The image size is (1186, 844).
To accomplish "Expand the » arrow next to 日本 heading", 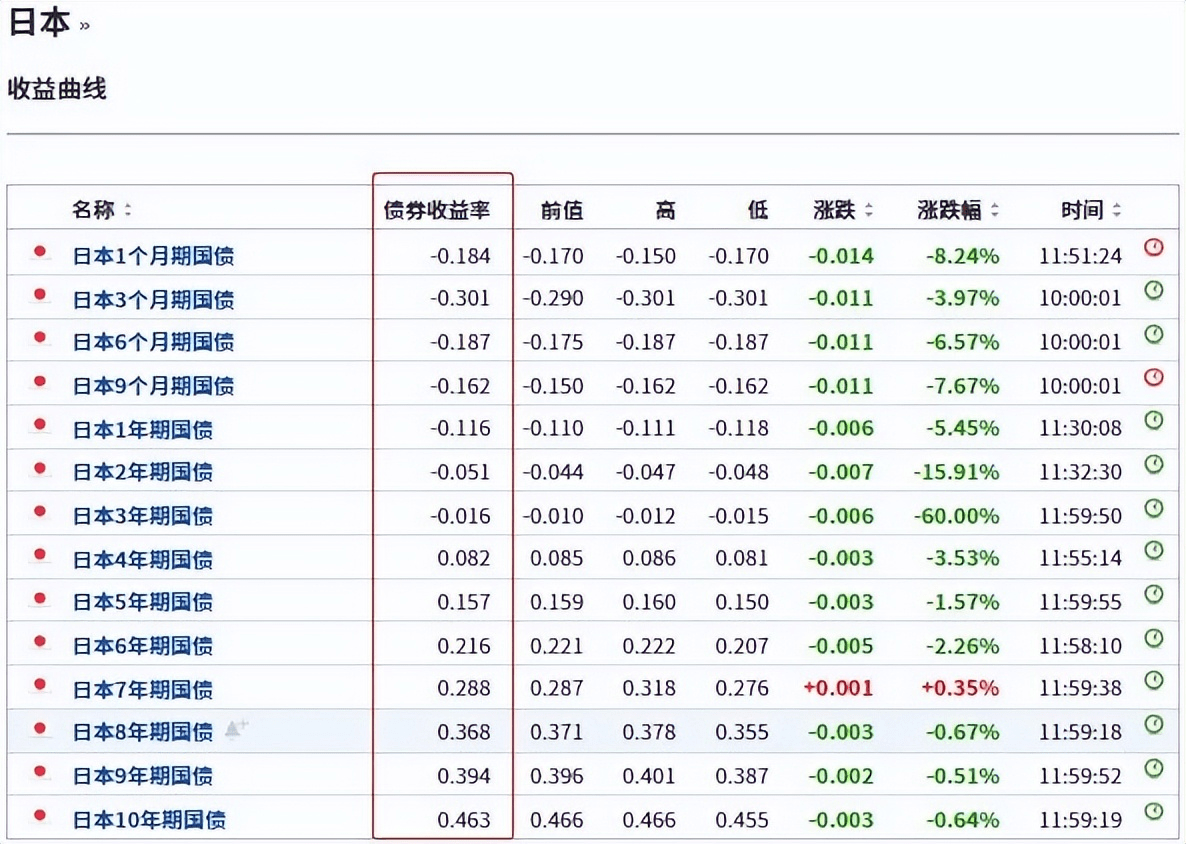I will (x=84, y=27).
